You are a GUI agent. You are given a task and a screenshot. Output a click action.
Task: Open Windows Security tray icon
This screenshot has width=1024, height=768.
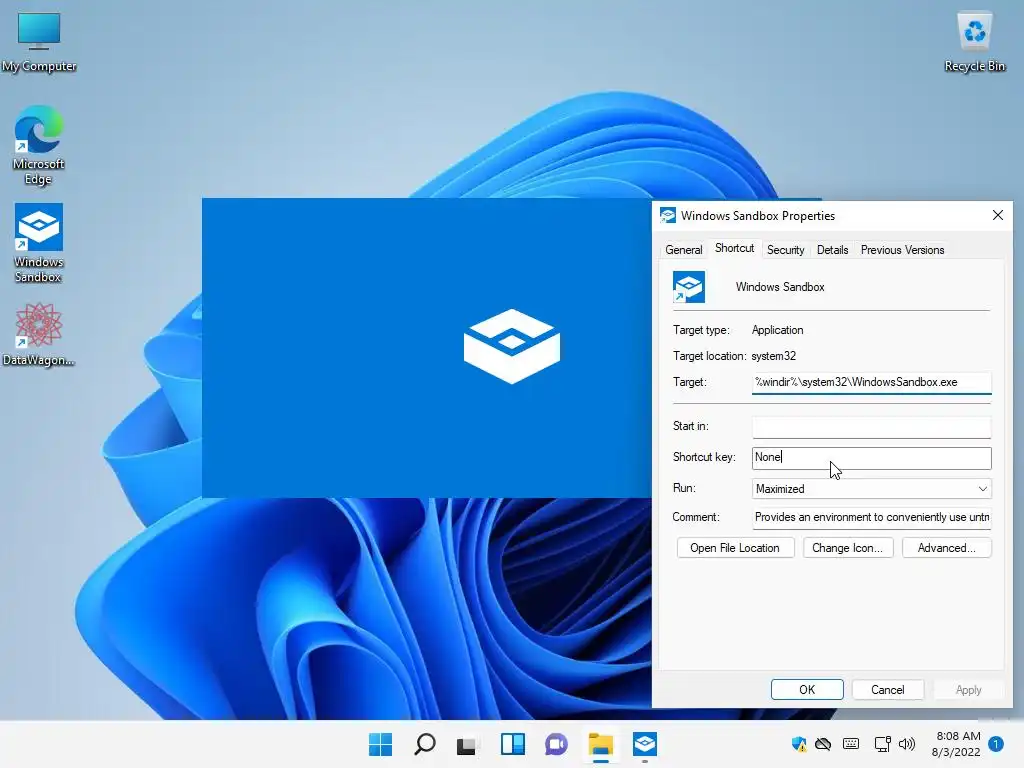coord(798,744)
